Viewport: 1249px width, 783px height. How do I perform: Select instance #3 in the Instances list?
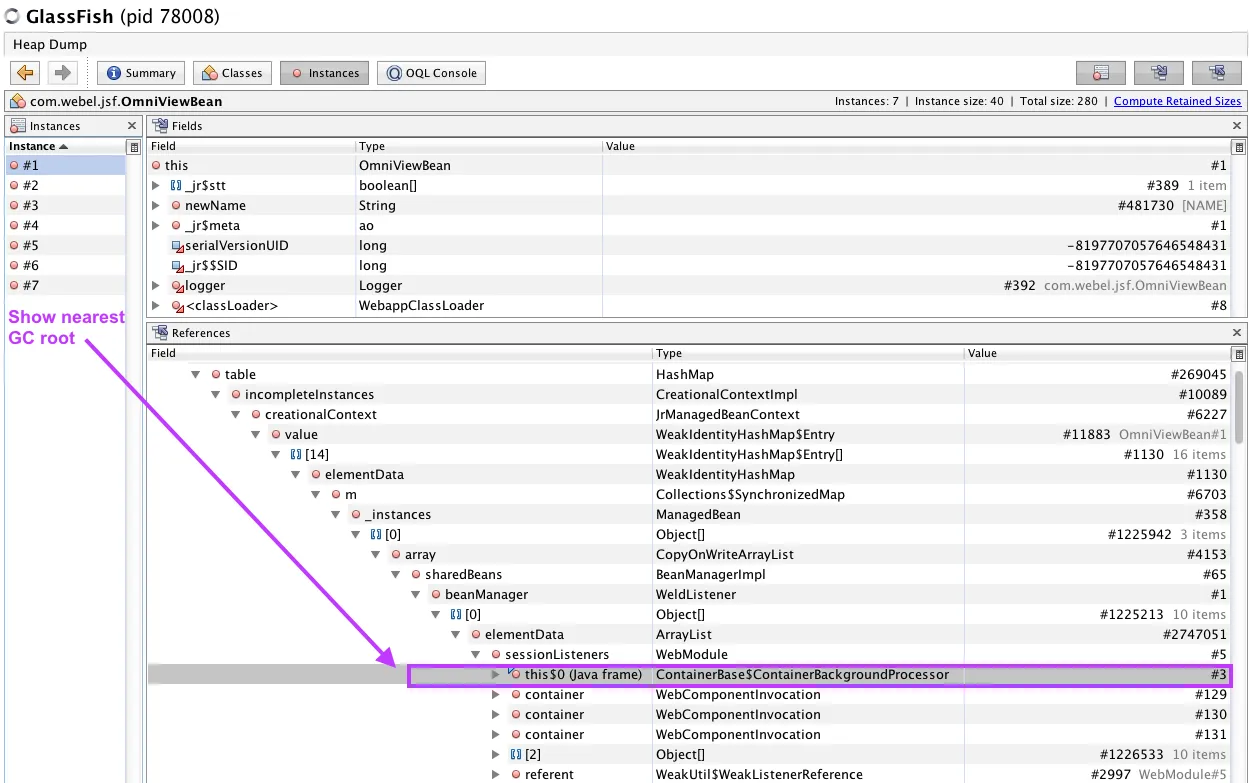click(65, 205)
